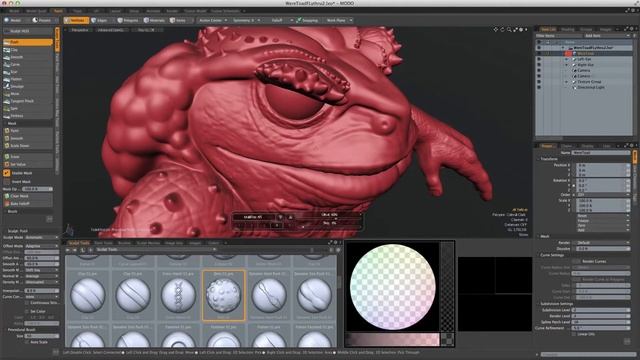Switch to the Paint Tools tab
Viewport: 640px width, 360px height.
point(103,243)
